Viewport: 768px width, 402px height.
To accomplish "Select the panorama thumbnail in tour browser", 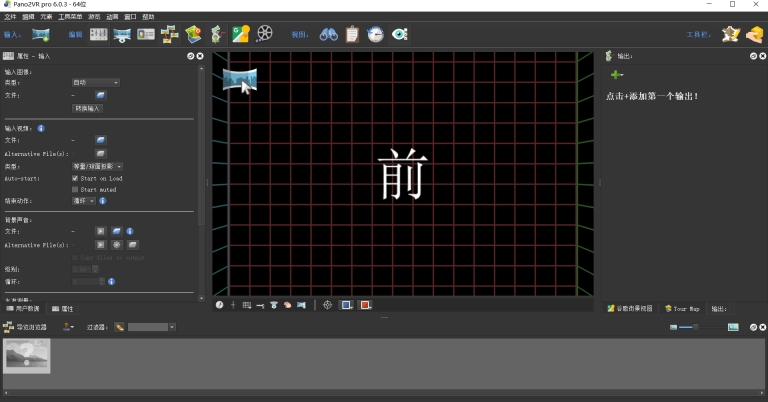I will point(27,355).
